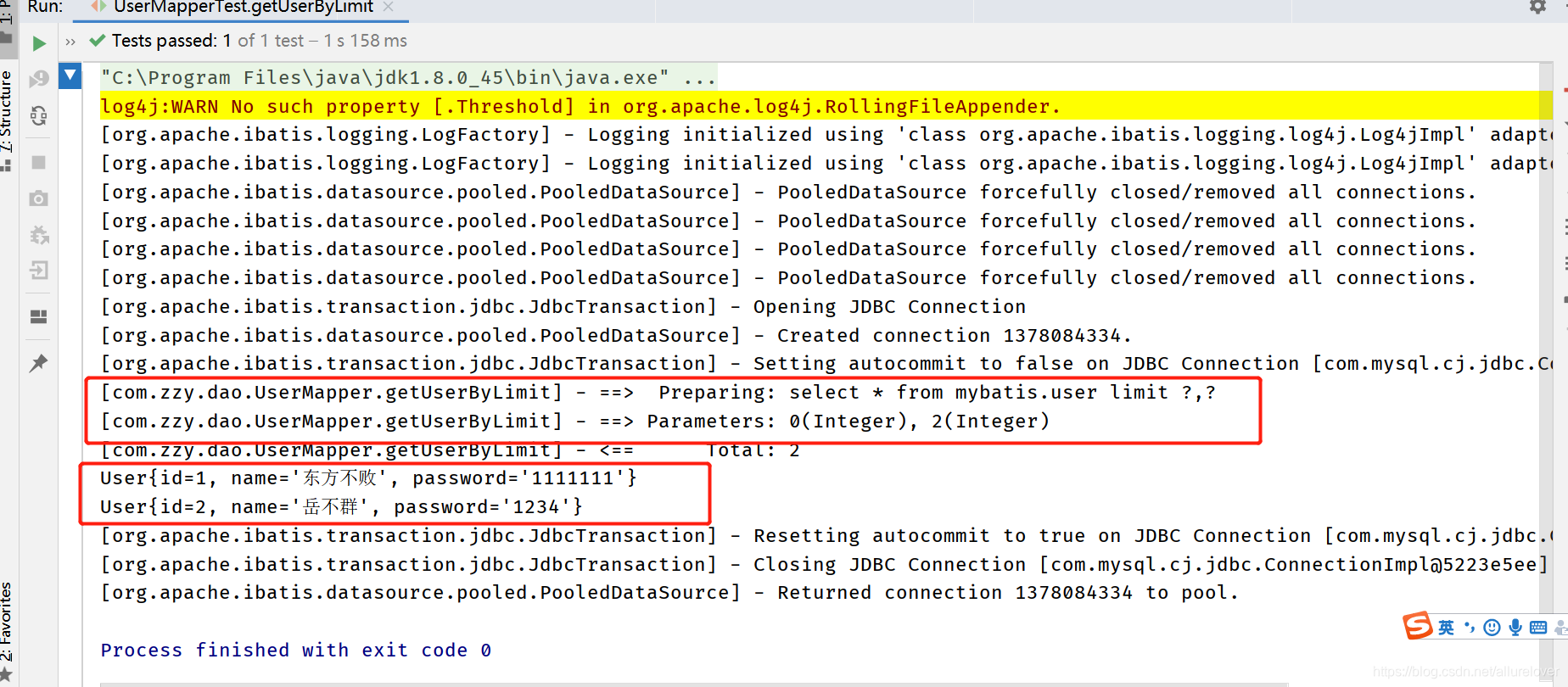The width and height of the screenshot is (1568, 687).
Task: Click the 'Preparing: select * from mybatis.user' line
Action: pyautogui.click(x=658, y=392)
